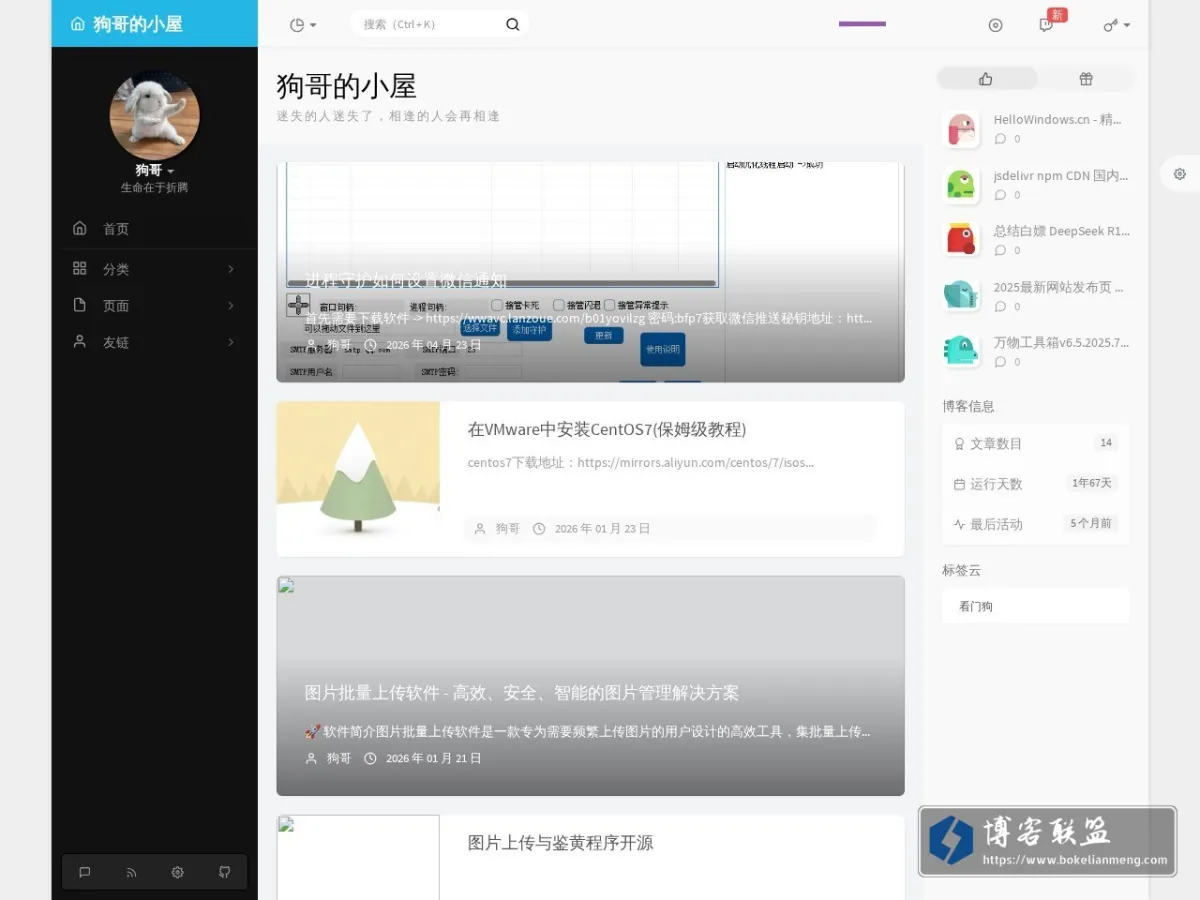The height and width of the screenshot is (900, 1200).
Task: Open 图片上传与鉴黄程序开源 article
Action: point(560,843)
